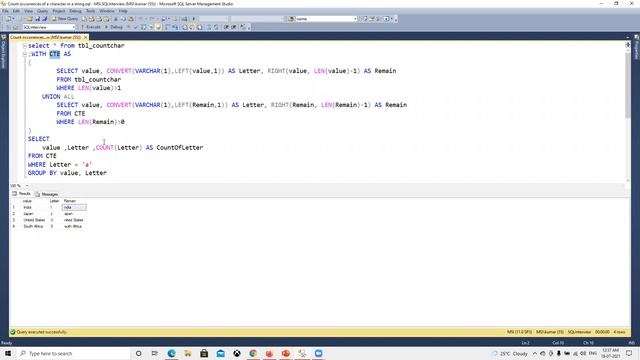Click the '4 rows' status bar entry
This screenshot has height=360, width=640.
[x=619, y=332]
